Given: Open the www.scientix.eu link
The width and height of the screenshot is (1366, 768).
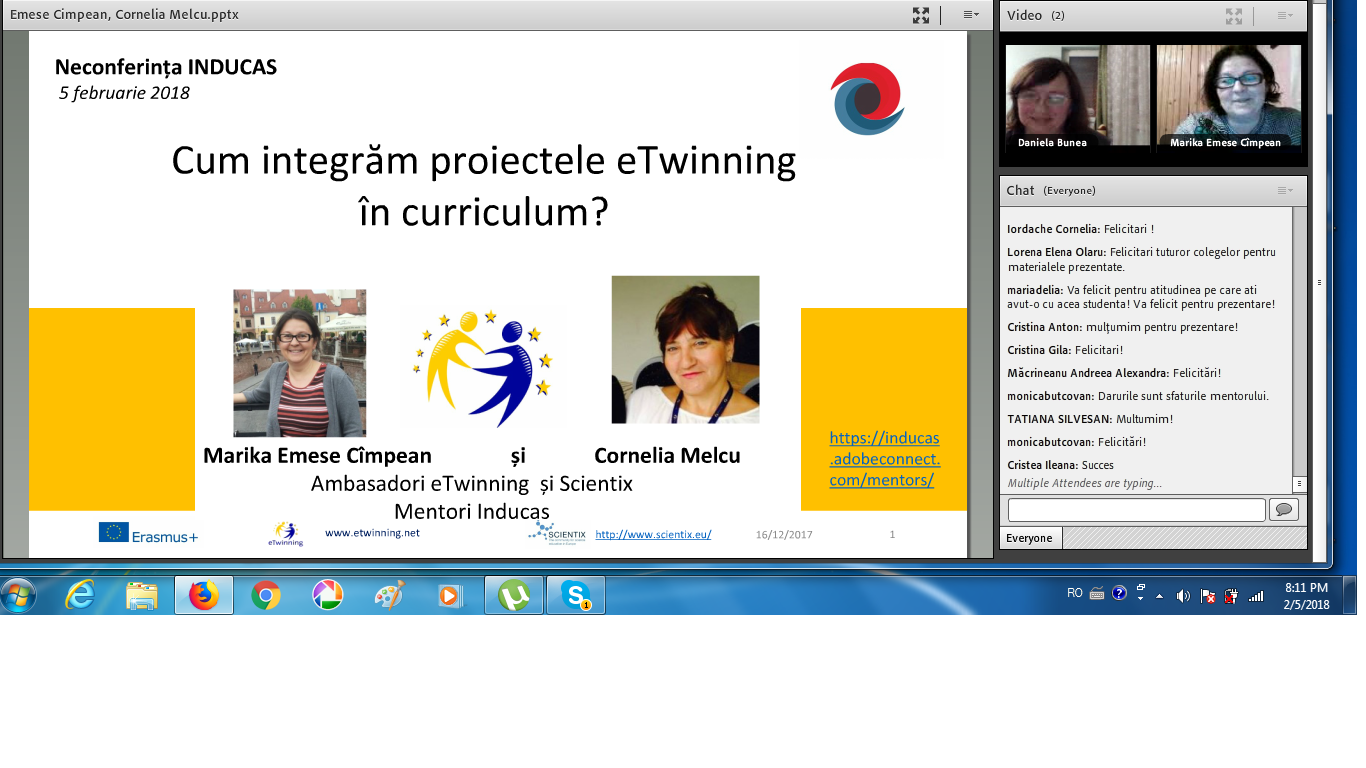Looking at the screenshot, I should pyautogui.click(x=653, y=534).
